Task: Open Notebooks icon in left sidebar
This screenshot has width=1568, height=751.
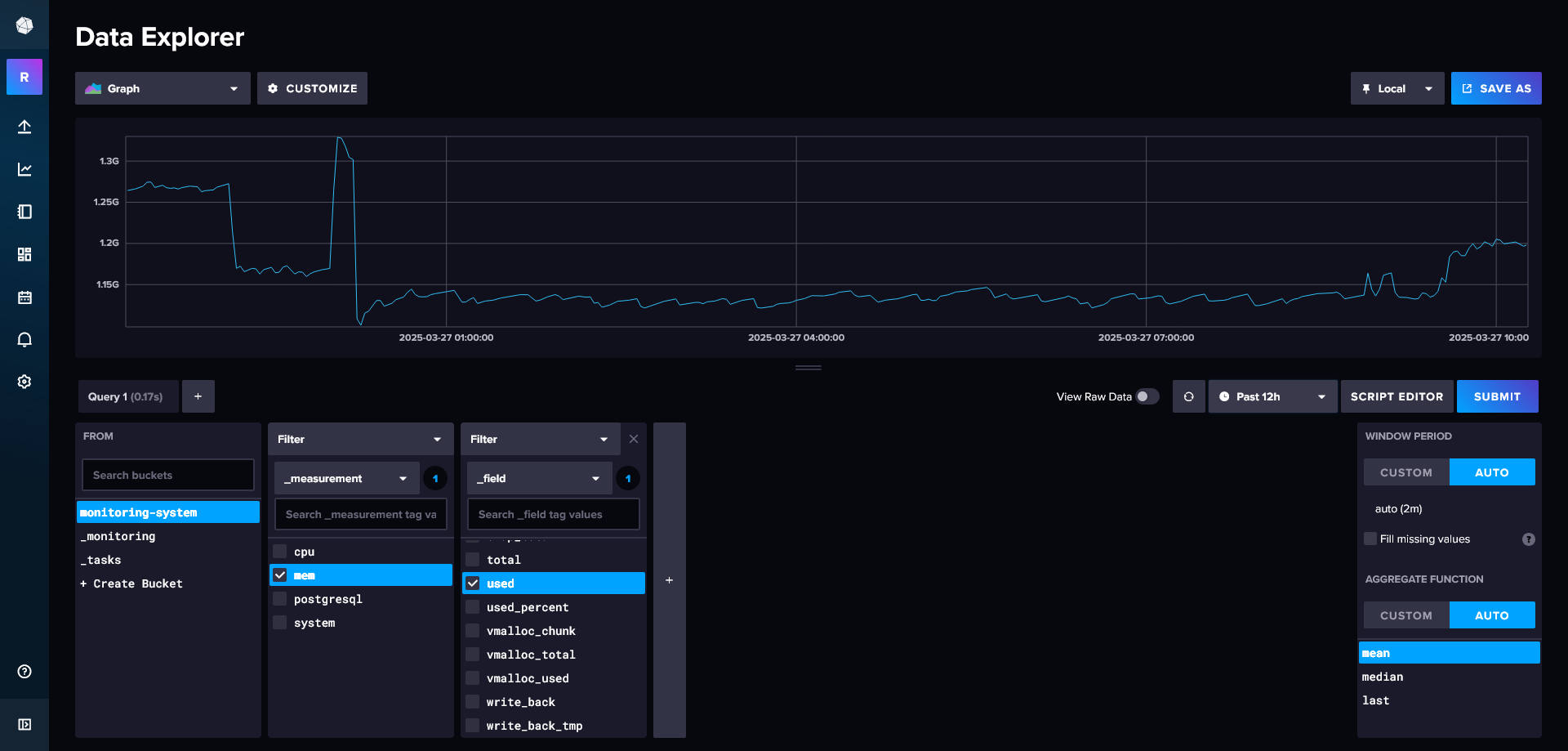Action: (24, 212)
